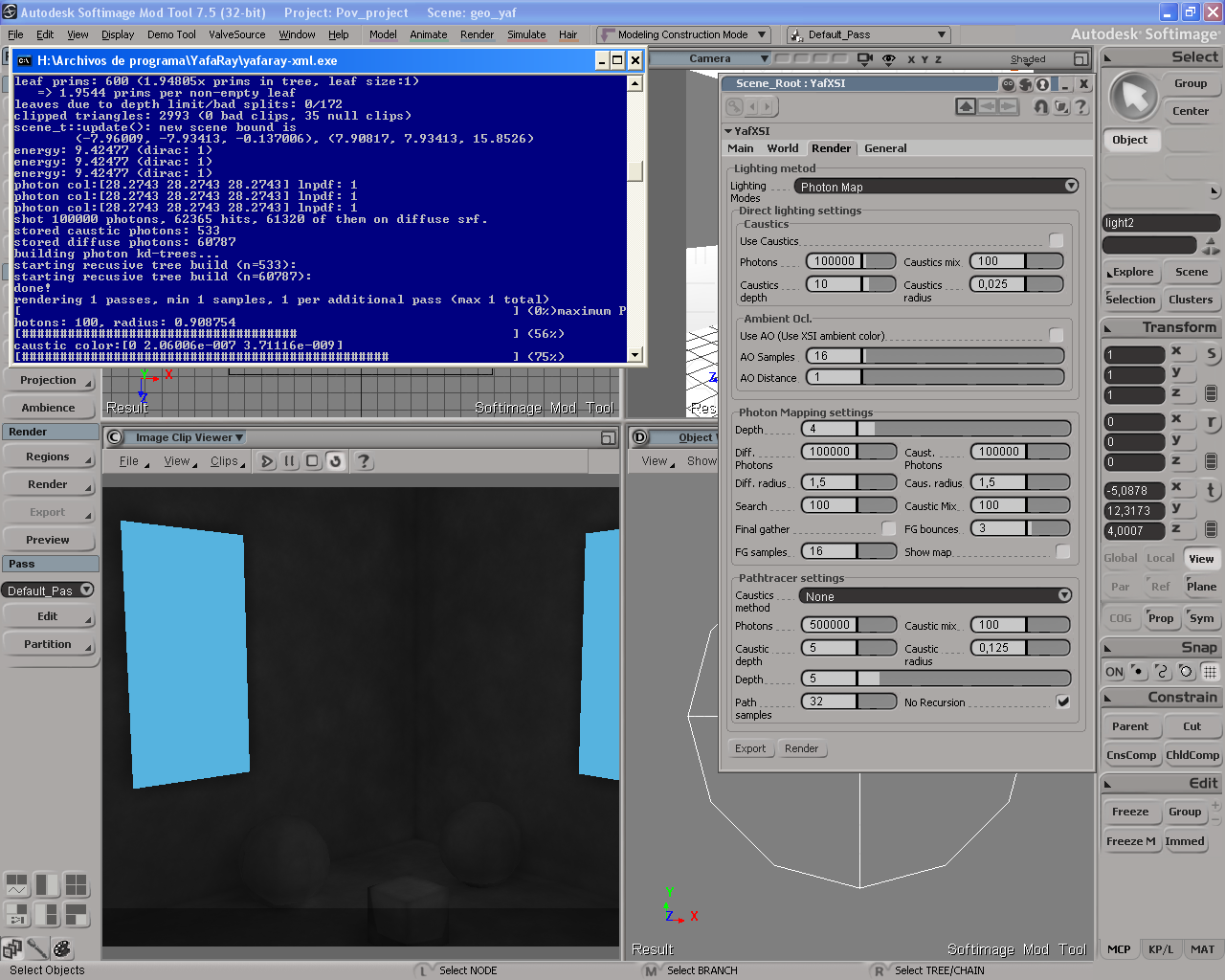Open the Lighting Modes Photon Map dropdown
The image size is (1225, 980).
[937, 187]
